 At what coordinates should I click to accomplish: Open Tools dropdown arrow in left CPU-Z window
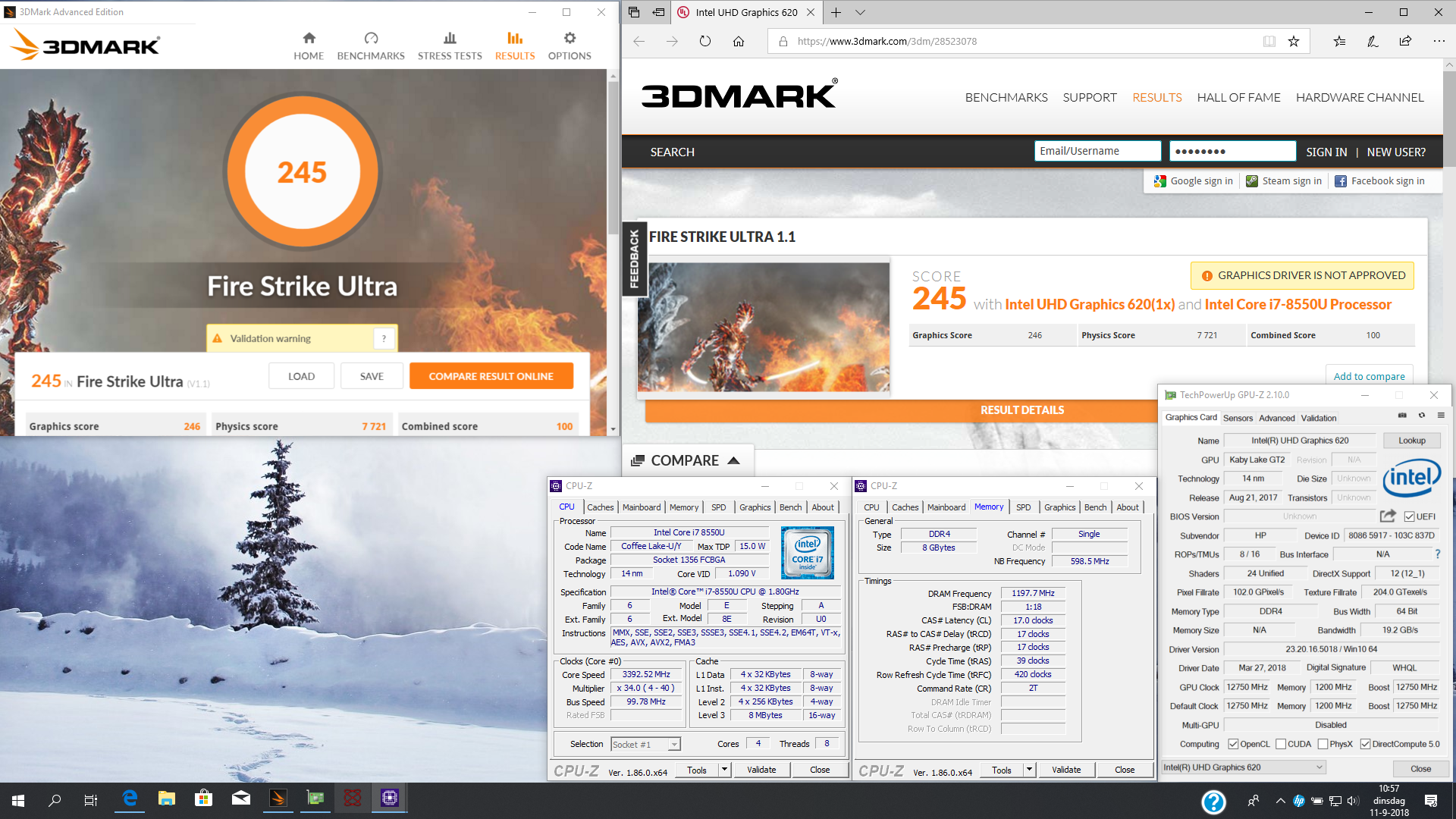pyautogui.click(x=724, y=770)
